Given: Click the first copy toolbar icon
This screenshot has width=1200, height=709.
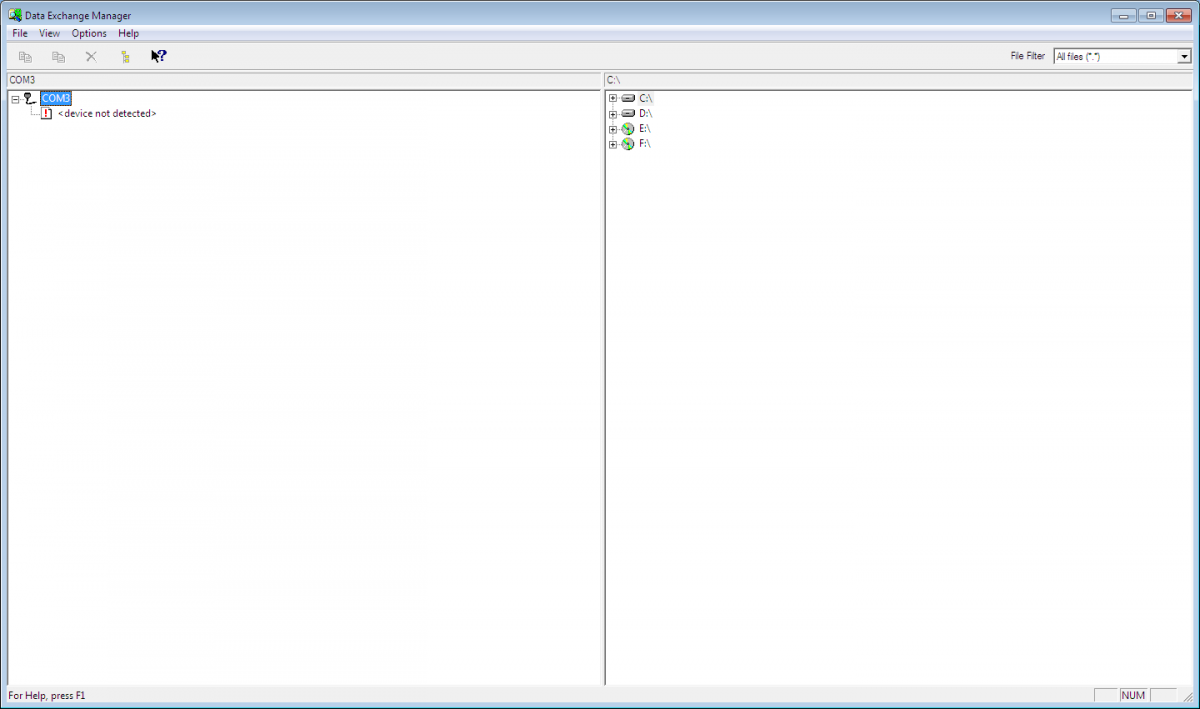Looking at the screenshot, I should point(25,57).
